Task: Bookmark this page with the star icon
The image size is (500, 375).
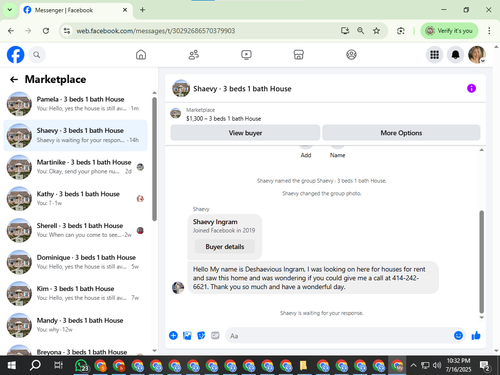Action: (376, 31)
